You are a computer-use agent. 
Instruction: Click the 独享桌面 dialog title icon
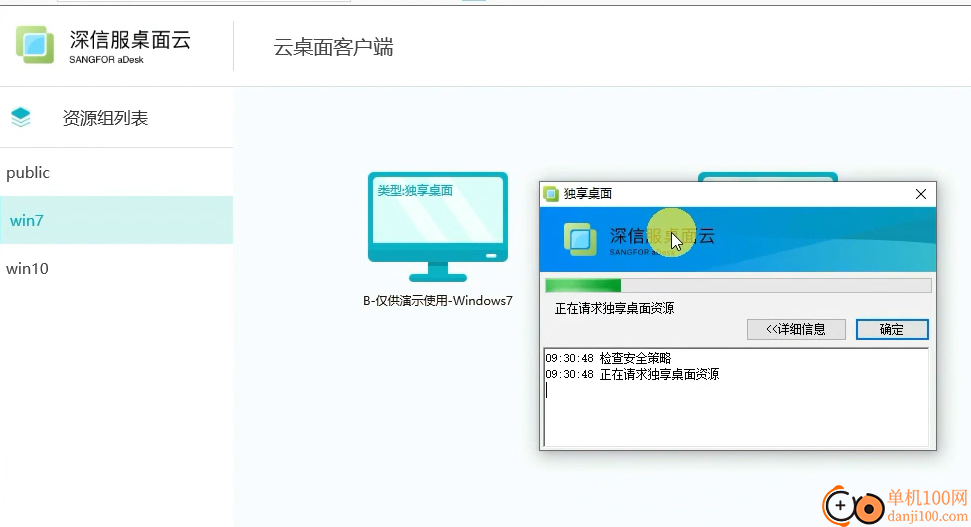tap(551, 194)
